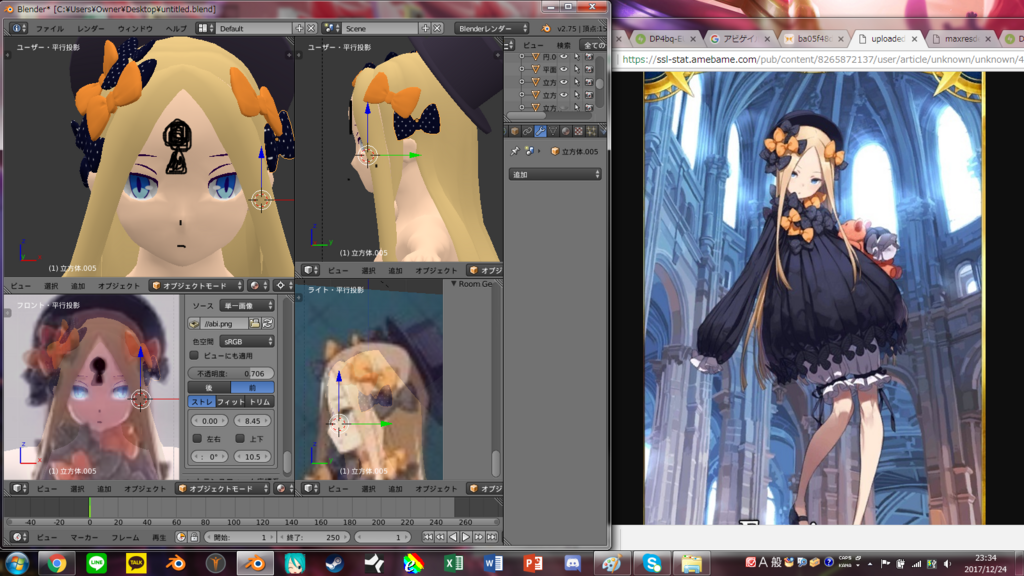Open the Material (sphere) properties tab

(566, 131)
